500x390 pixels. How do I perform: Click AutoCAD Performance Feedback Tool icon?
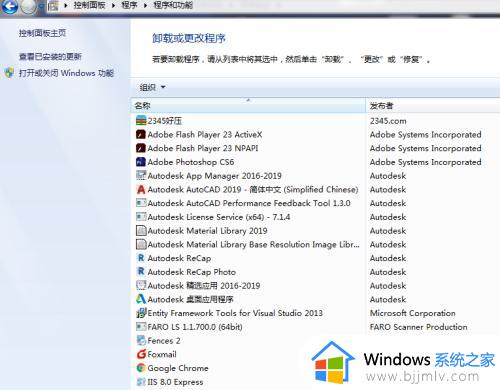tap(141, 203)
